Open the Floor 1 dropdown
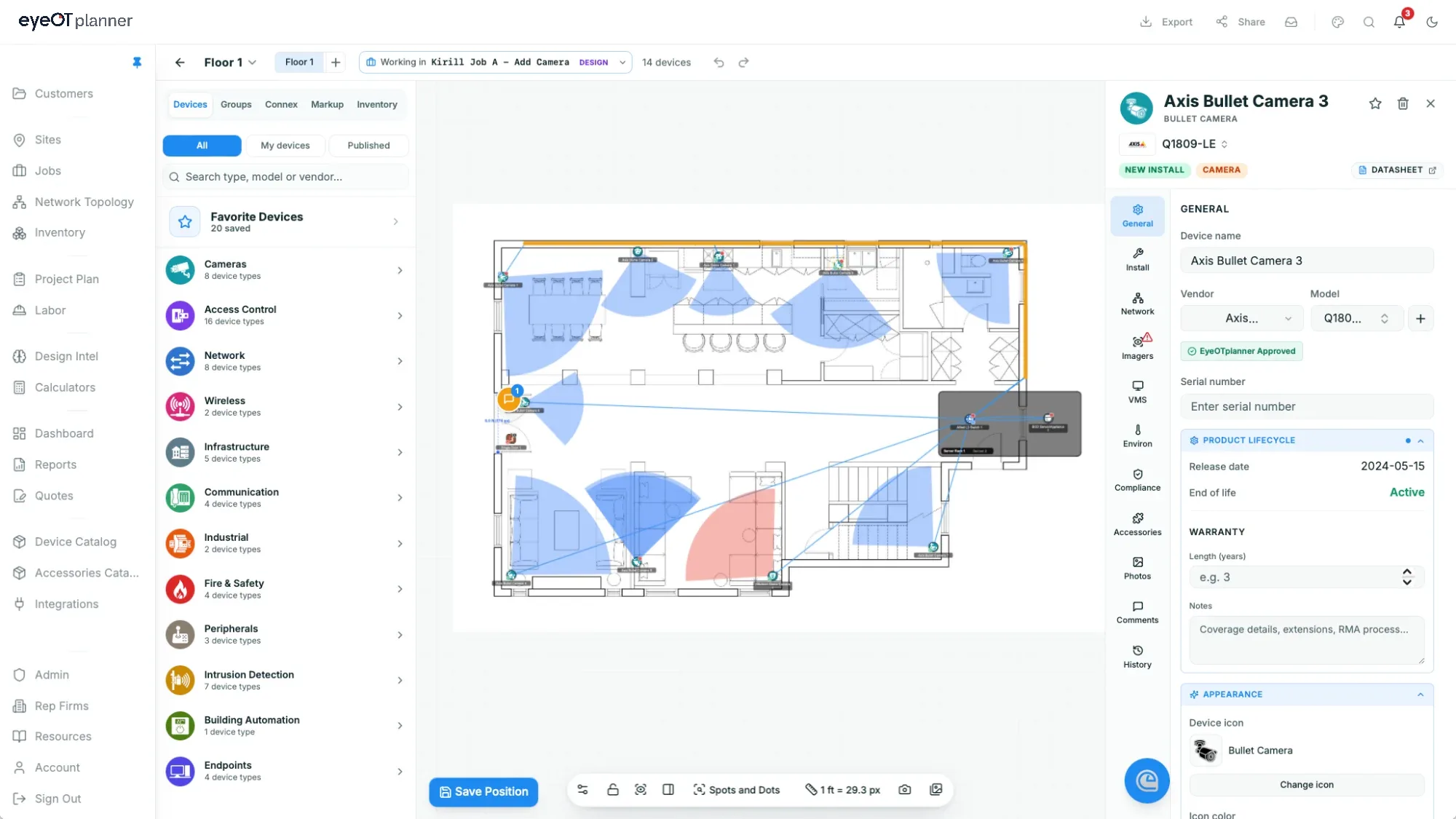The width and height of the screenshot is (1456, 819). point(230,63)
